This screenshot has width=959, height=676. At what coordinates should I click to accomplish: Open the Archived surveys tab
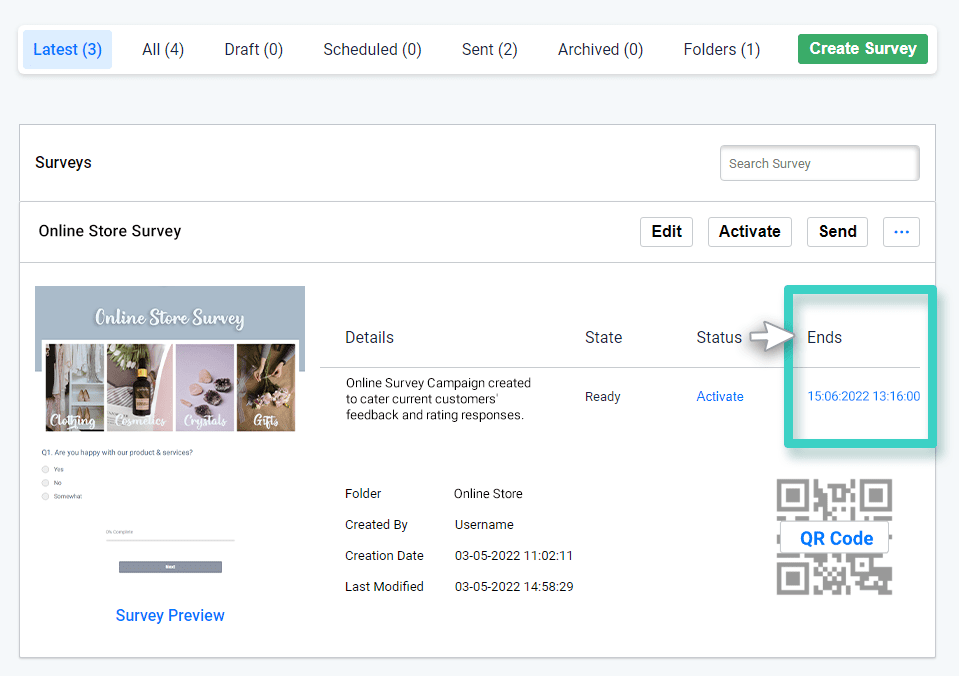point(599,49)
